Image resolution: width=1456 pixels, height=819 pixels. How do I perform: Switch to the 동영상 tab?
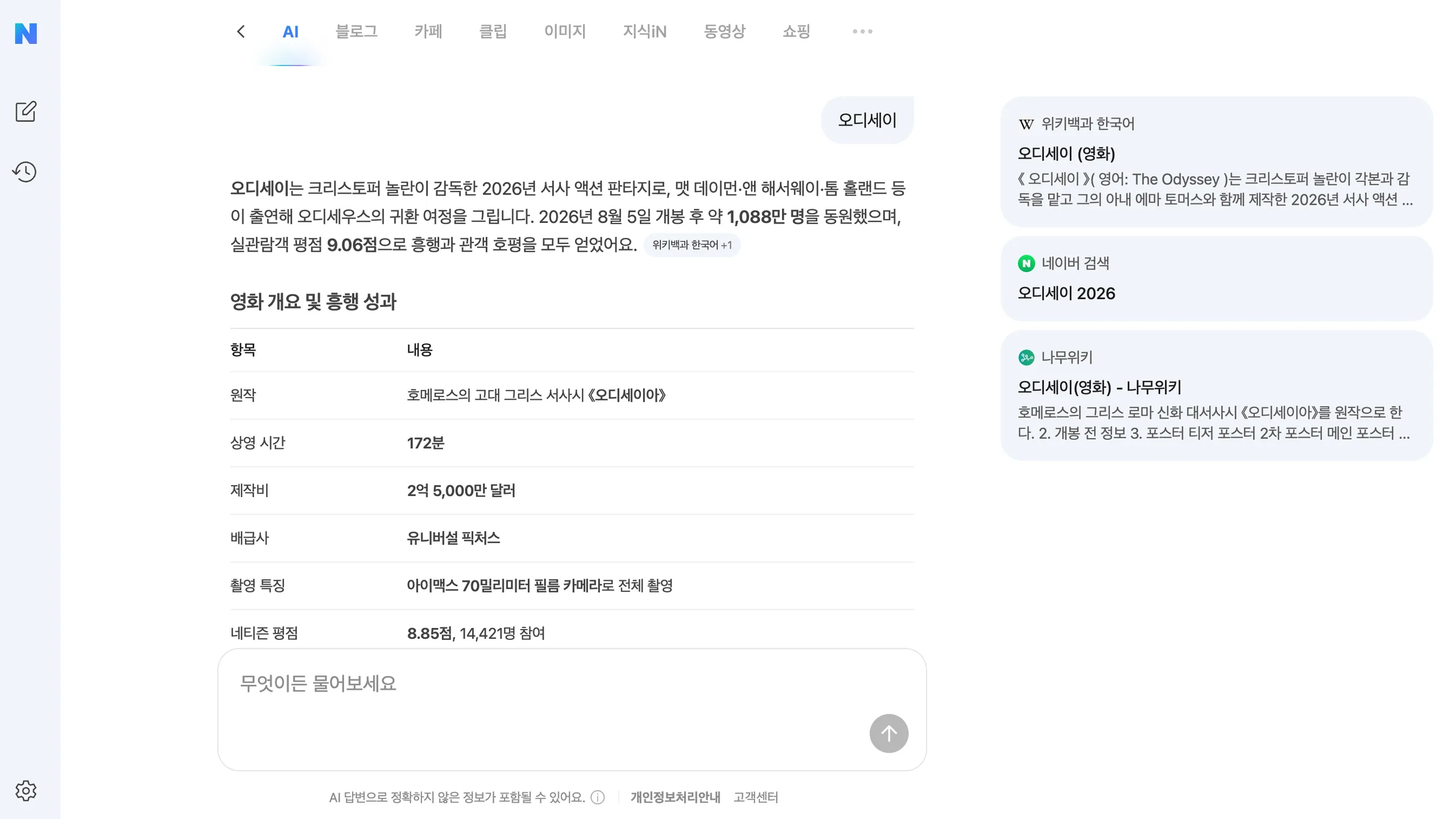pyautogui.click(x=725, y=31)
